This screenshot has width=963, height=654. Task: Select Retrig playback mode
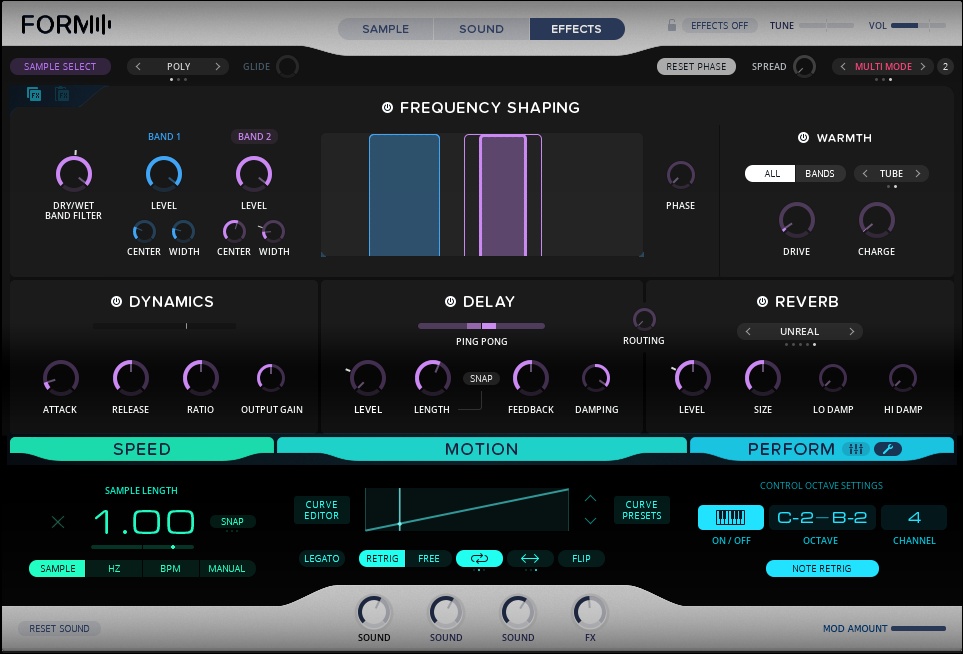[382, 558]
